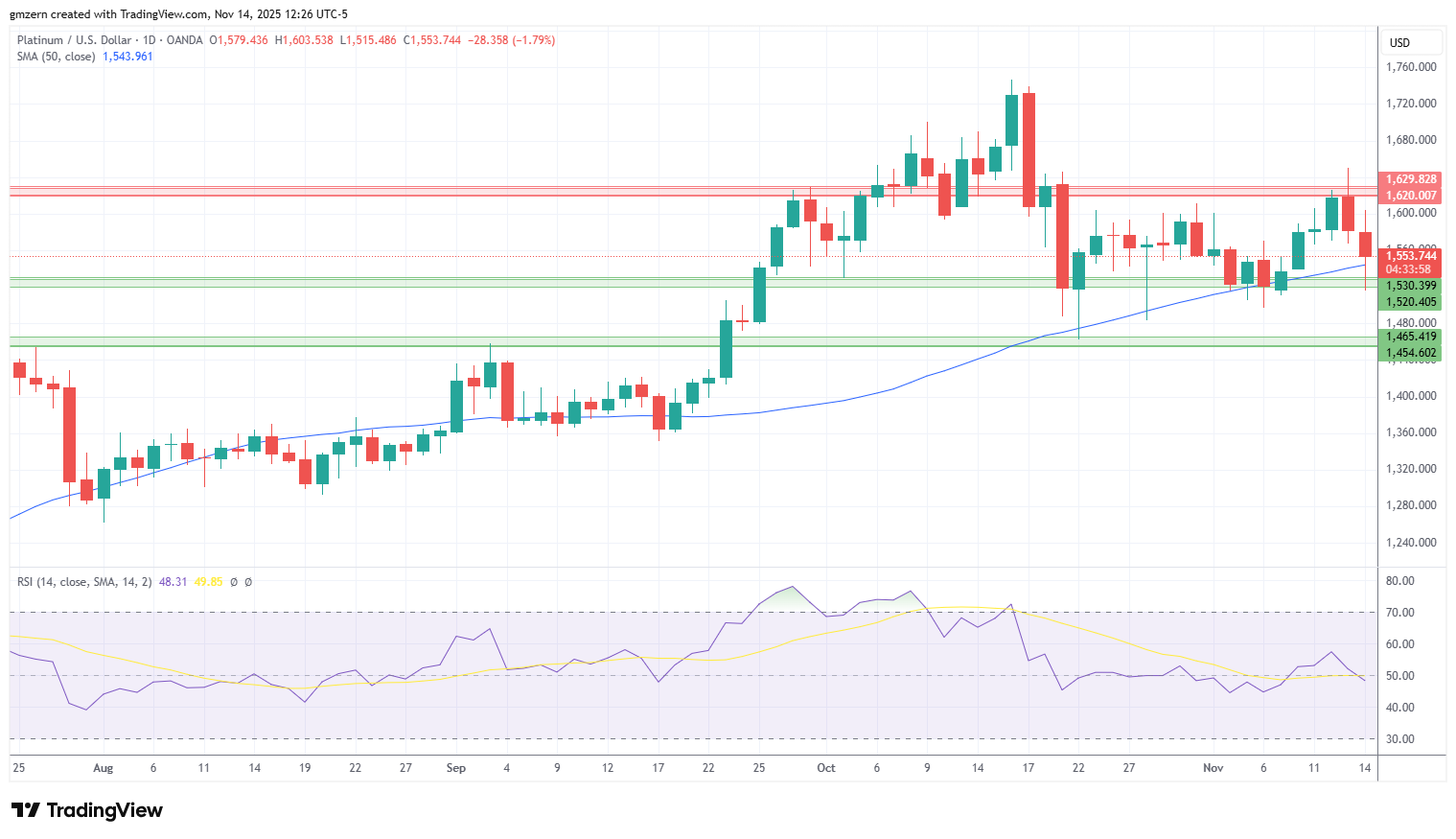This screenshot has height=839, width=1456.
Task: Click the 1,680.000 price axis label
Action: point(1411,140)
